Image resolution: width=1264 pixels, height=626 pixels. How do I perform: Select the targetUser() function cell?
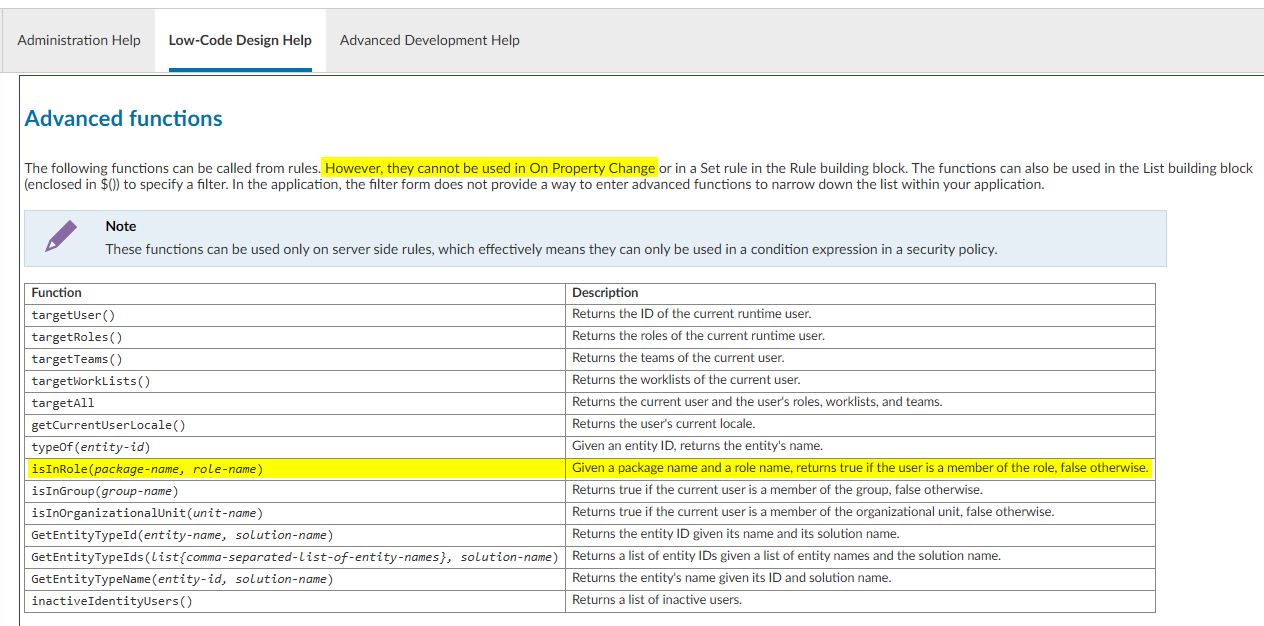73,315
